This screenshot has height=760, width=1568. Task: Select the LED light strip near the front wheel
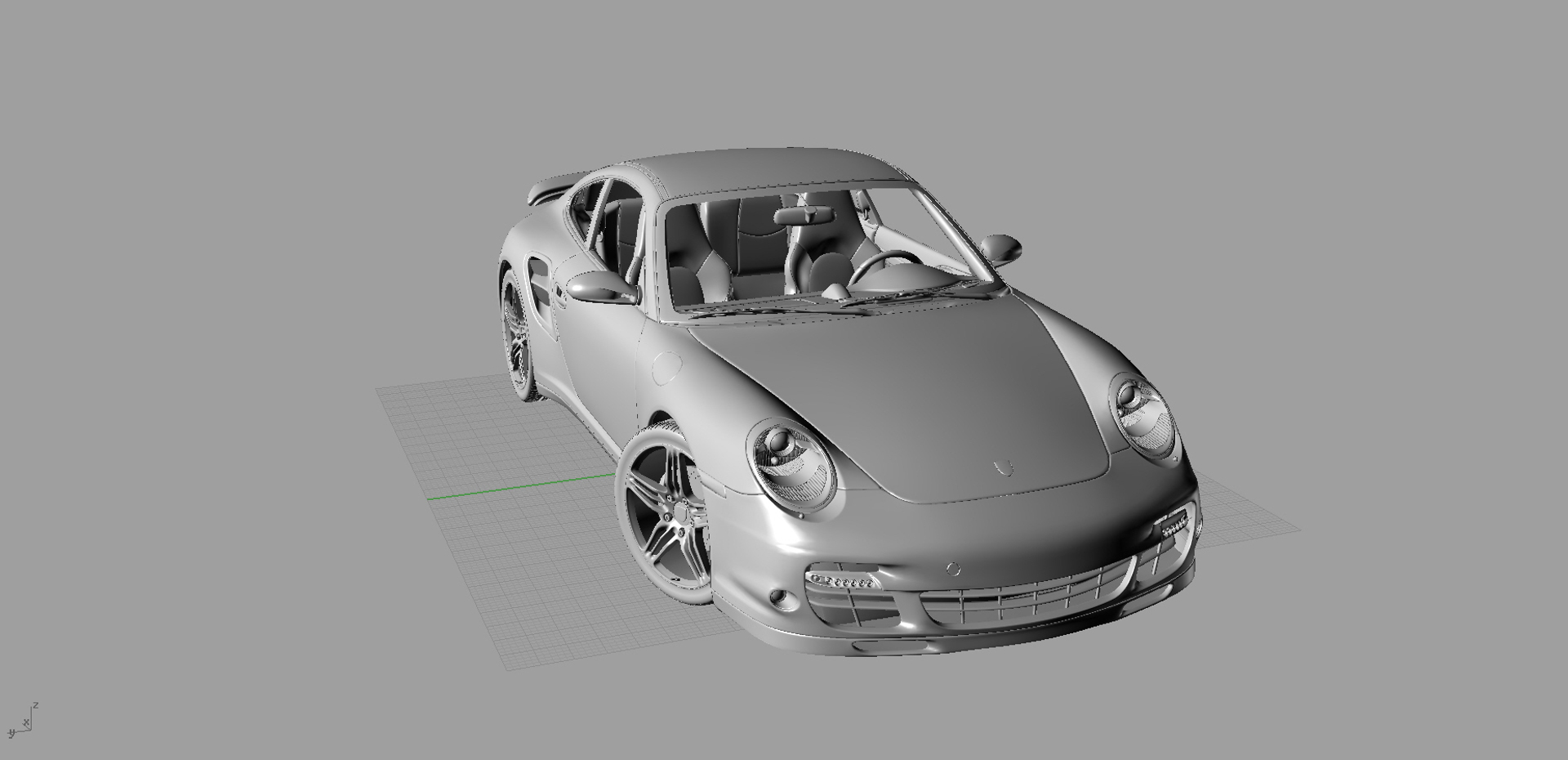(844, 582)
